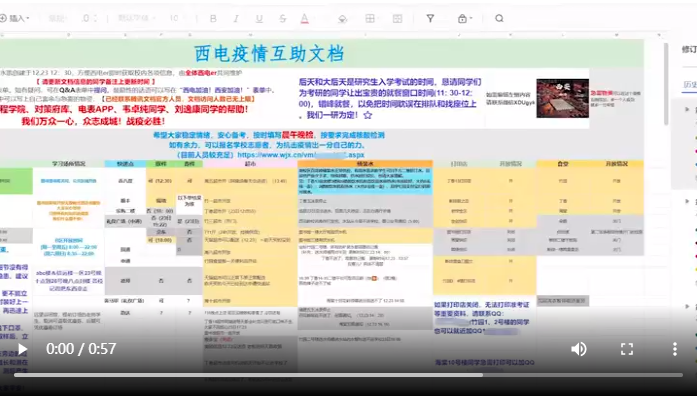Screen dimensions: 697x396
Task: Toggle bold formatting
Action: [x=213, y=19]
